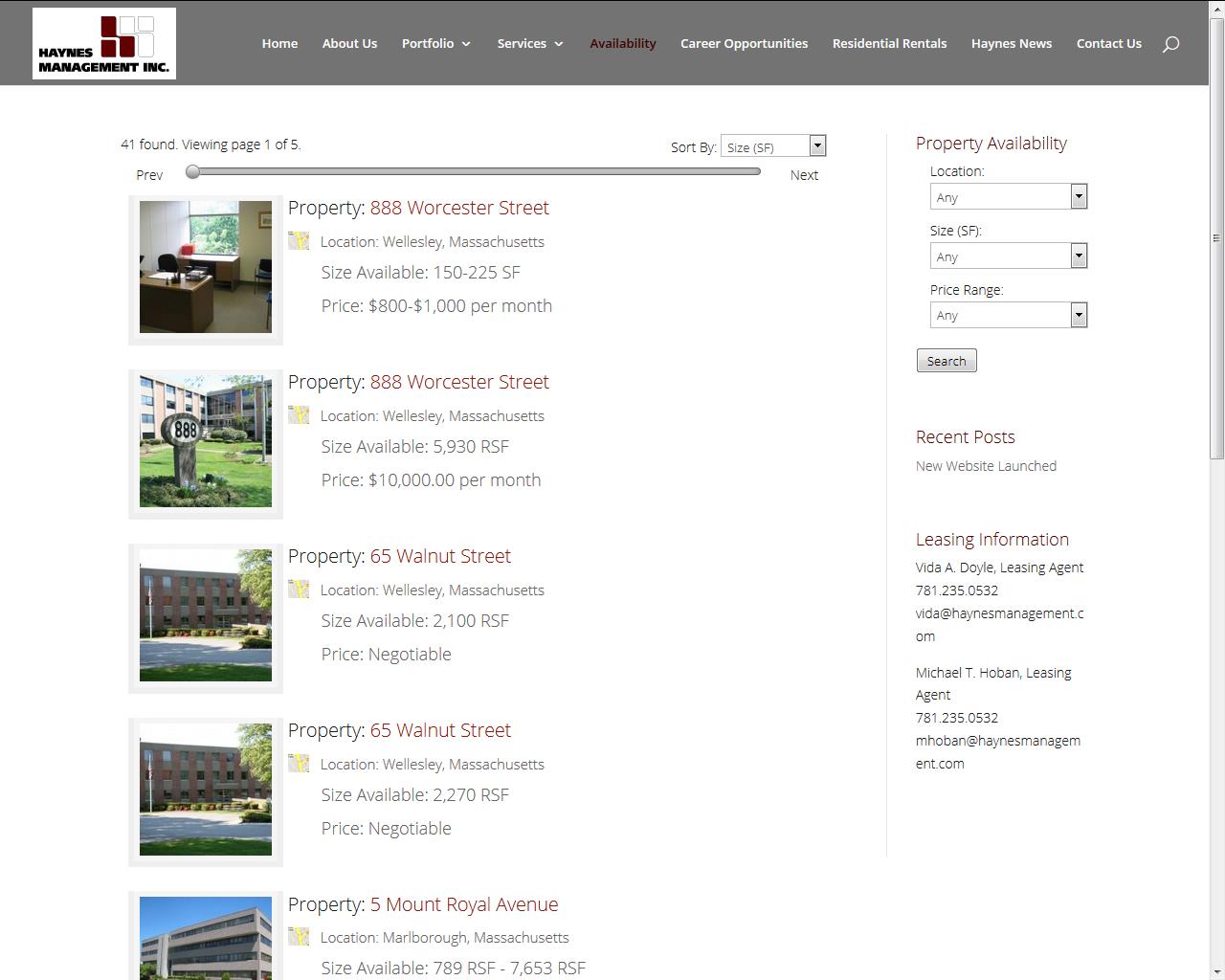Expand the Services menu chevron
1225x980 pixels.
click(x=559, y=44)
